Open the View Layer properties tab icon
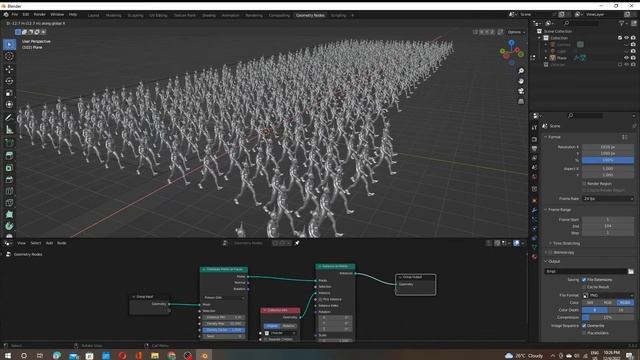The image size is (640, 360). (534, 158)
